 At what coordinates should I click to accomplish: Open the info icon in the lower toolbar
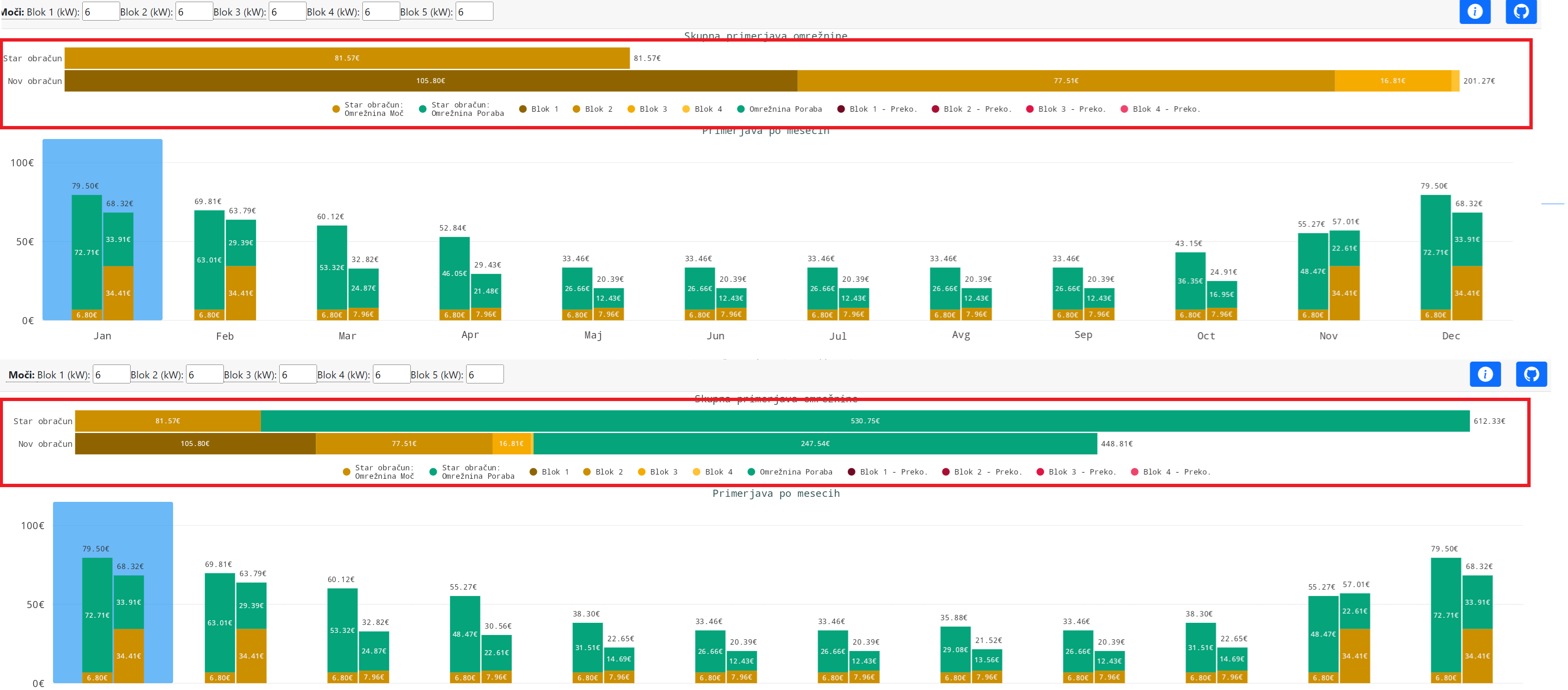pyautogui.click(x=1484, y=374)
